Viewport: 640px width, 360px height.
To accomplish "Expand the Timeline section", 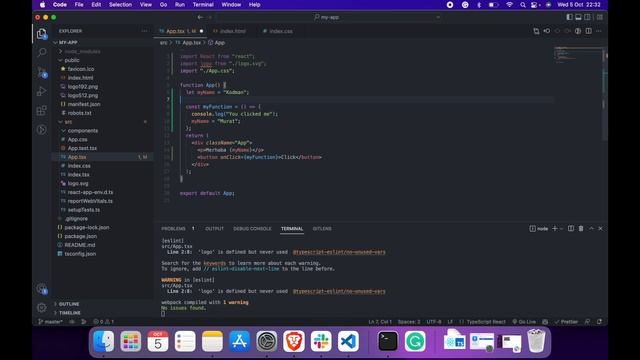I will 70,313.
